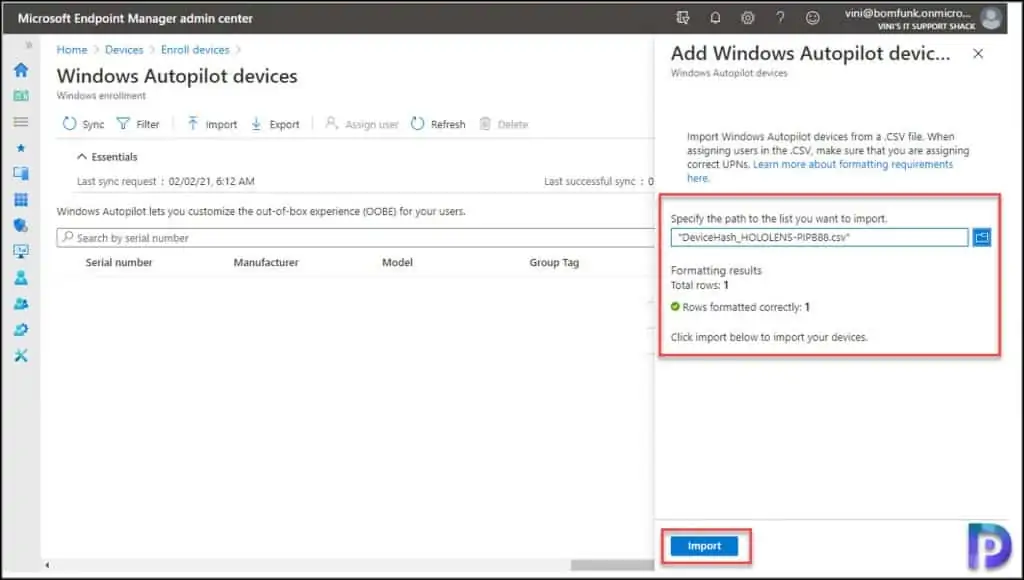Expand the sidebar with chevron toggle
The height and width of the screenshot is (580, 1024).
(28, 45)
